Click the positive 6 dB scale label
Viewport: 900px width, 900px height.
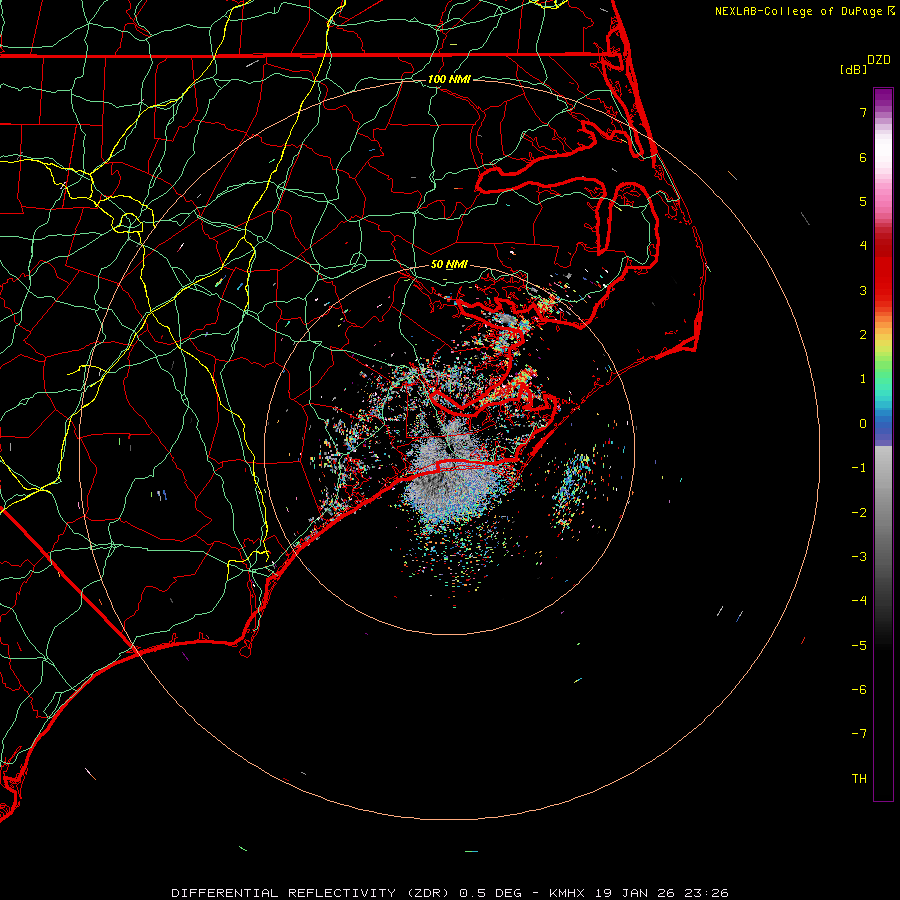point(863,157)
